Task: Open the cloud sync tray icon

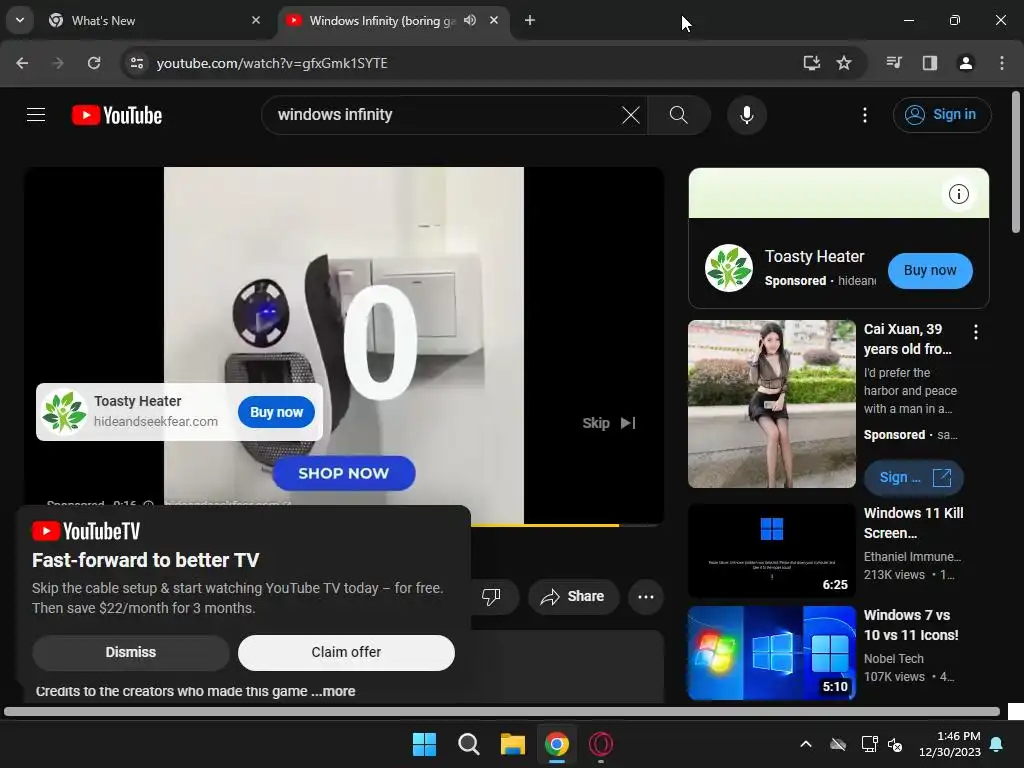Action: click(838, 744)
